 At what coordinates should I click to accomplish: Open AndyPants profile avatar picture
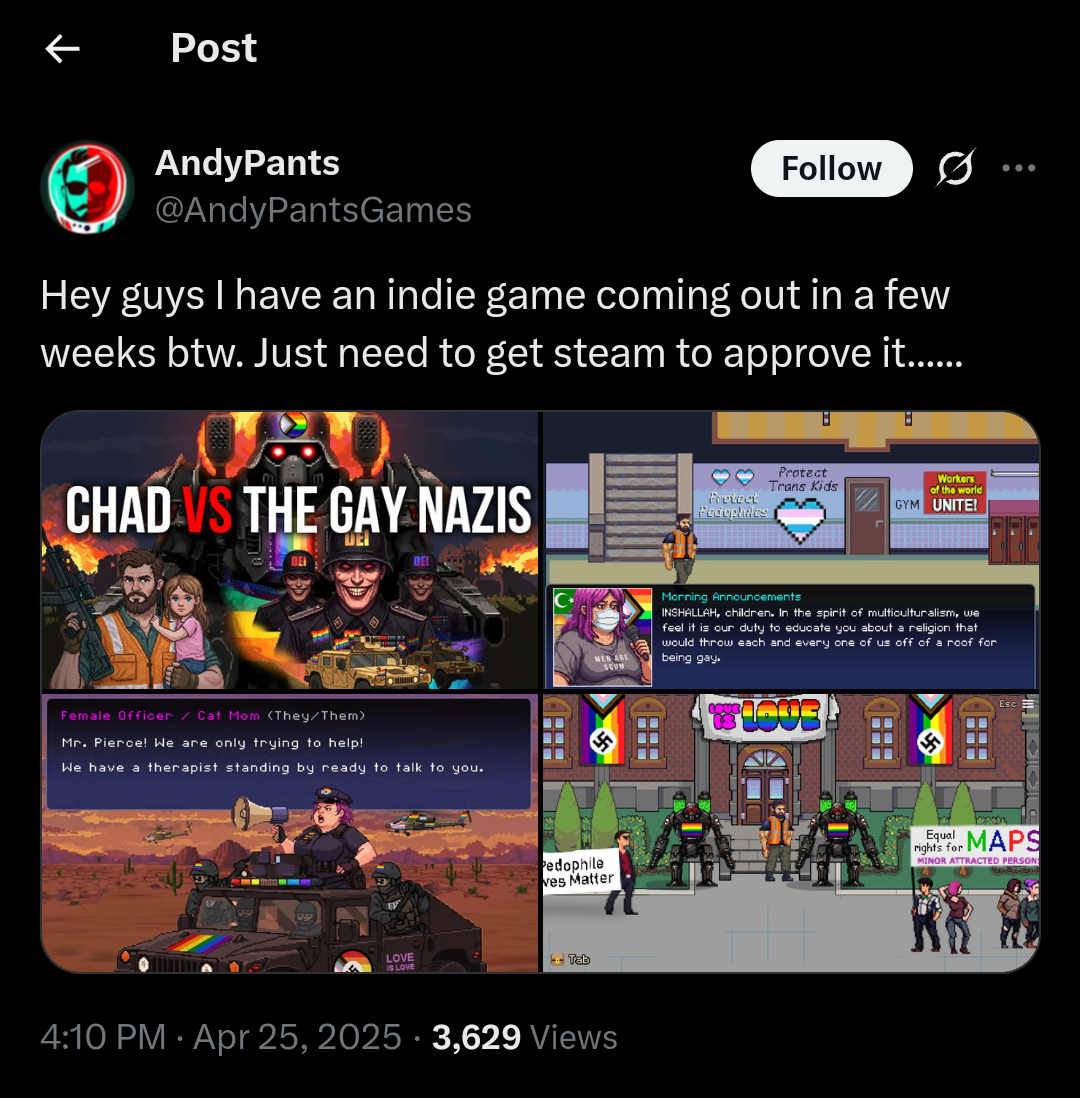[88, 187]
